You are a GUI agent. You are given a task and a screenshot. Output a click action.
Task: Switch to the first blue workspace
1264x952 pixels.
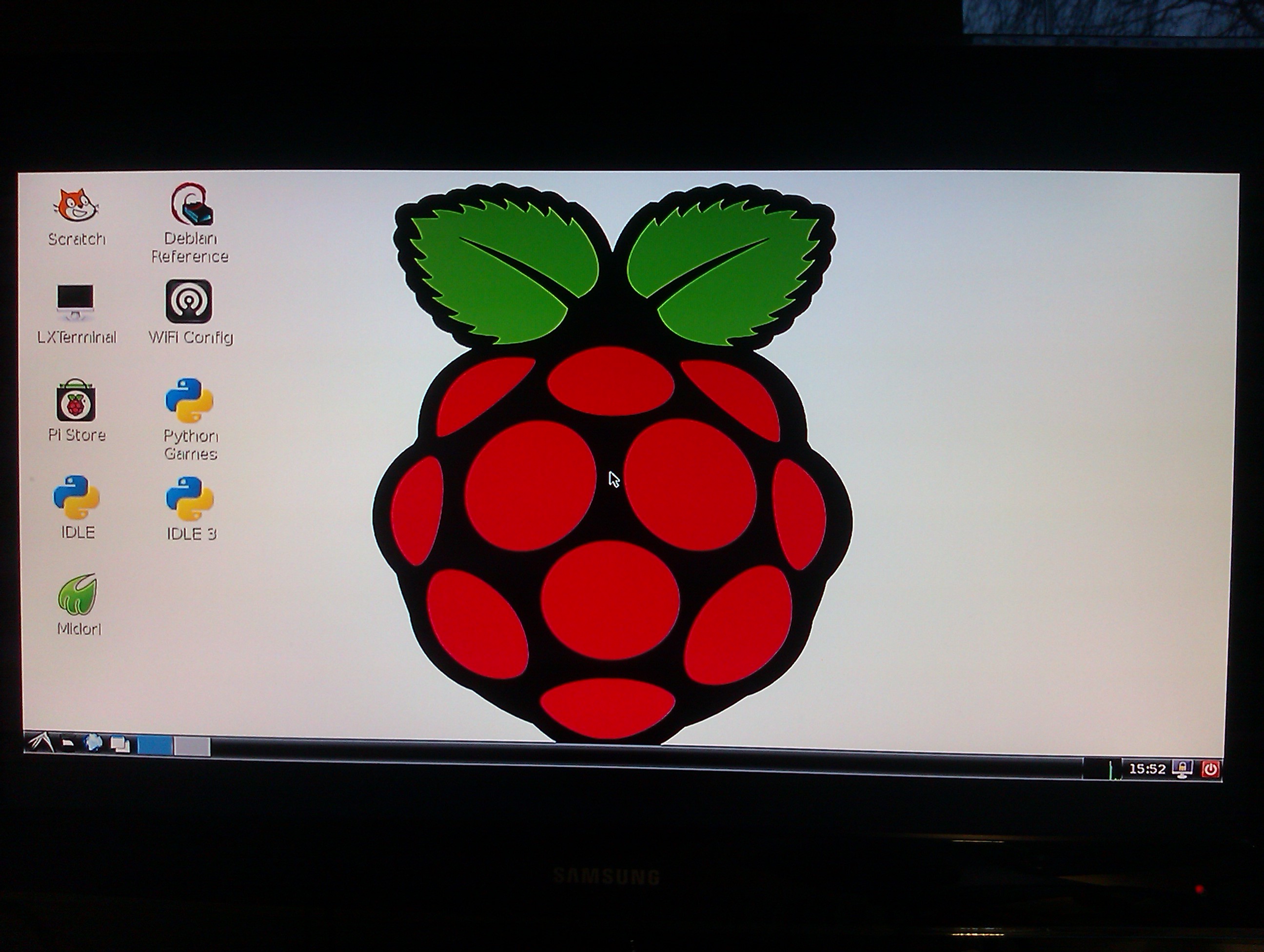(155, 746)
